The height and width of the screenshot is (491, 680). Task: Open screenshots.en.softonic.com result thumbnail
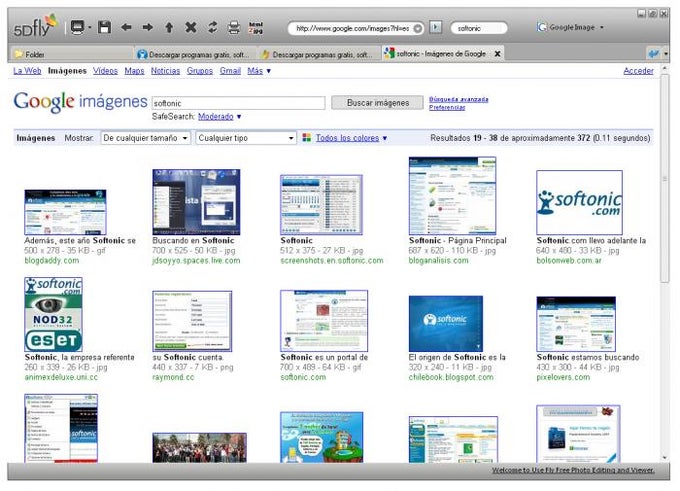(321, 205)
